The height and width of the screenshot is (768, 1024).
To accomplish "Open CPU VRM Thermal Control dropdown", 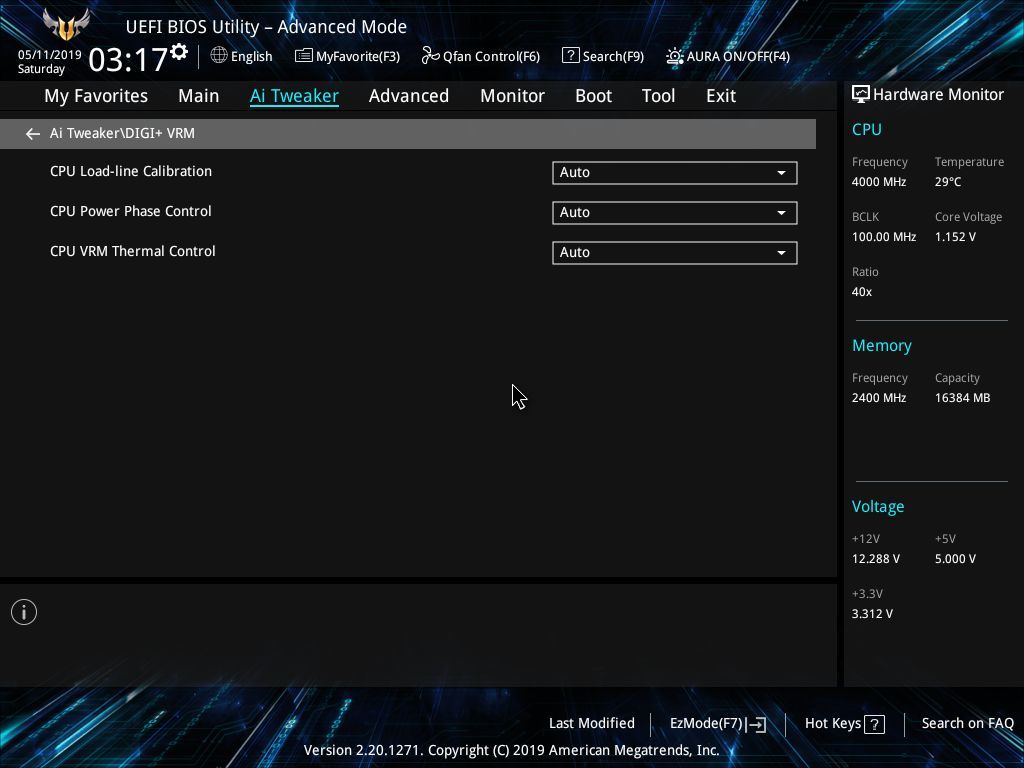I will [x=675, y=253].
